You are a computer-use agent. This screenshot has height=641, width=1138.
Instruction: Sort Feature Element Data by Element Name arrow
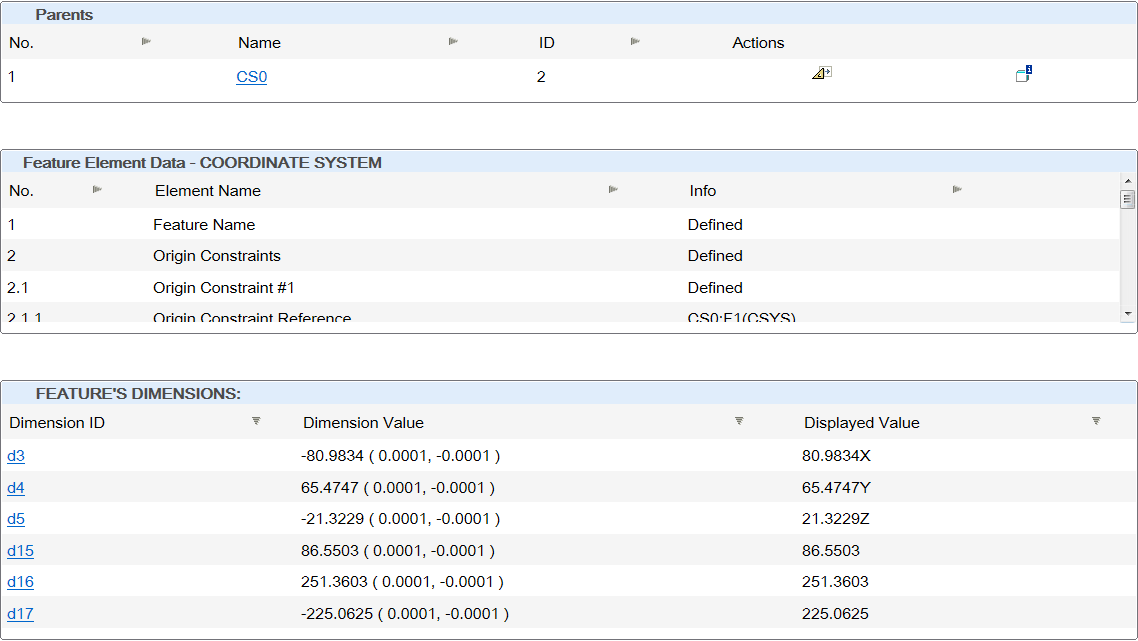click(613, 189)
